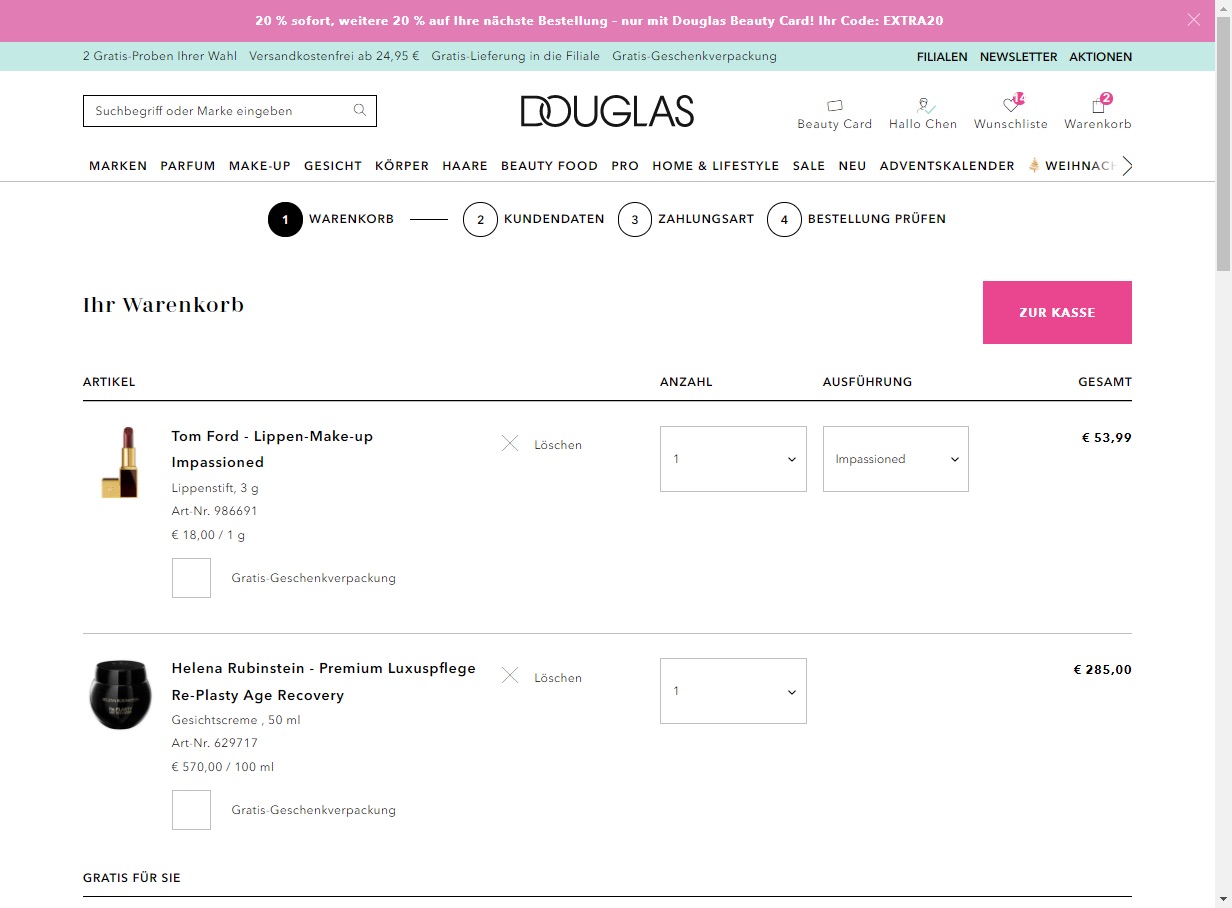The height and width of the screenshot is (908, 1232).
Task: Click the Helena Rubinstein cream thumbnail
Action: 120,694
